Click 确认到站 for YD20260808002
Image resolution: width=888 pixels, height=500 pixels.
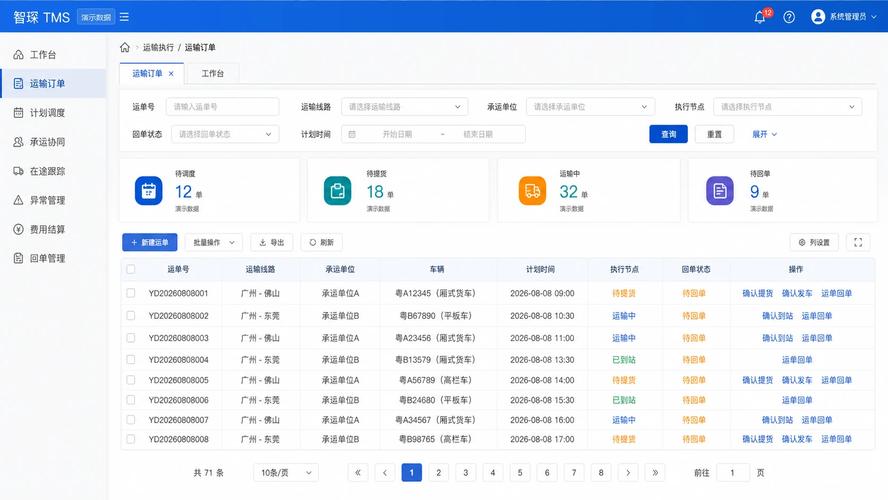point(777,316)
